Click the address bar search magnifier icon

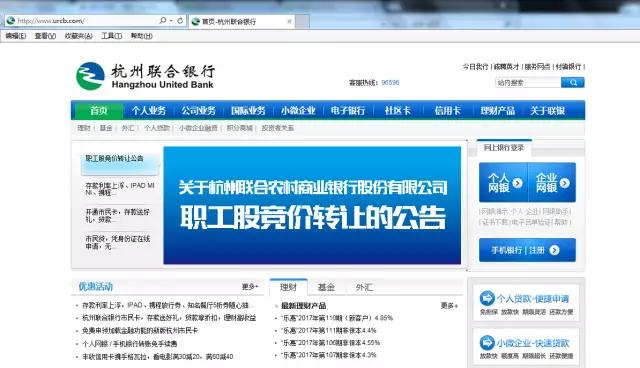163,20
